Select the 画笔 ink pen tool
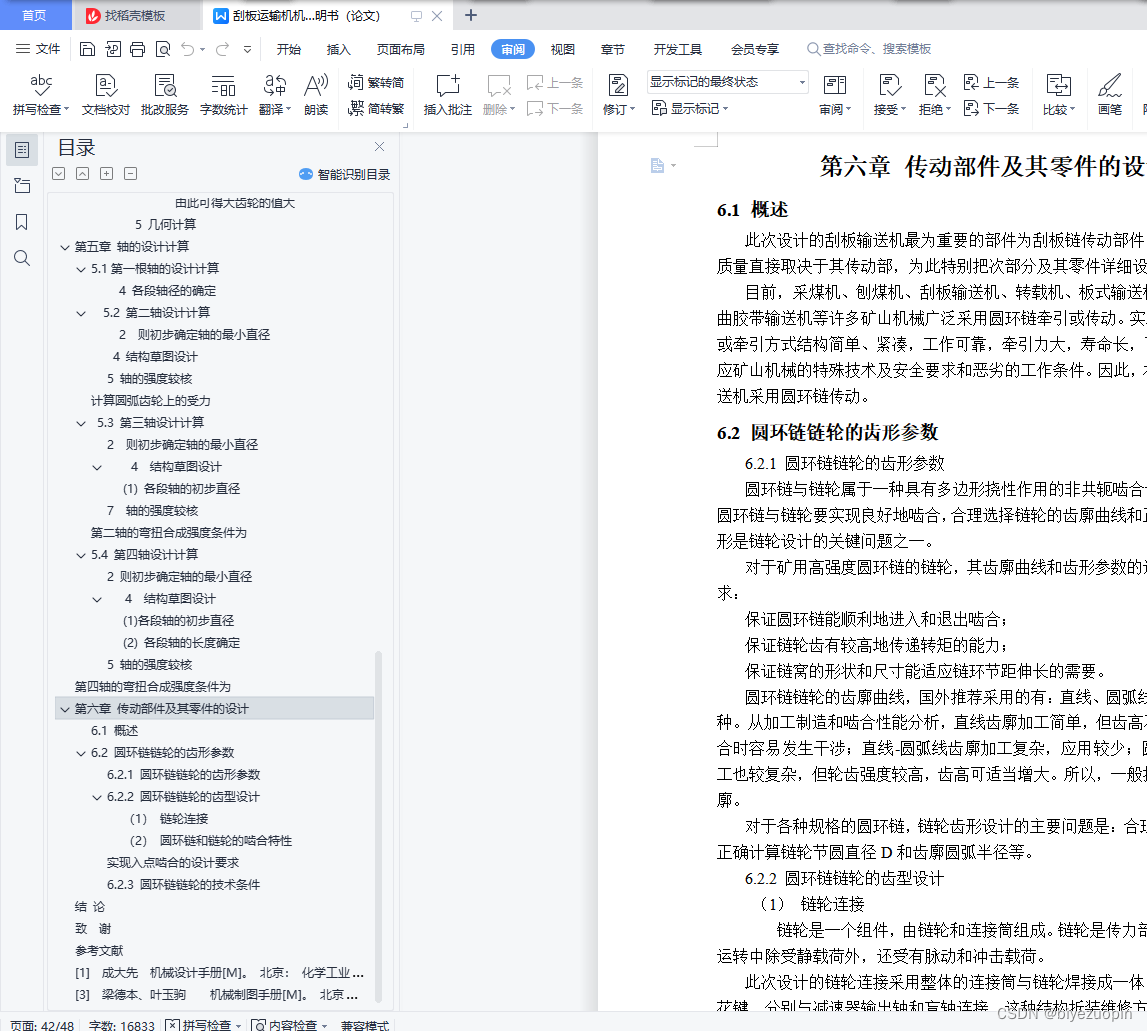The height and width of the screenshot is (1031, 1147). click(1110, 93)
